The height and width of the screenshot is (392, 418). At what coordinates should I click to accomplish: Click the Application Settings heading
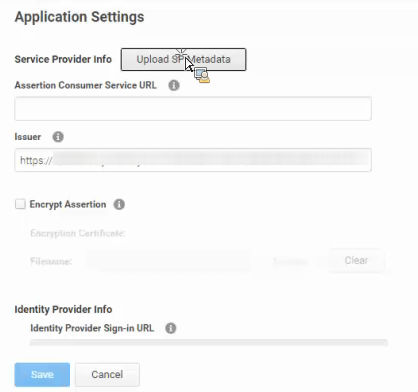point(79,17)
